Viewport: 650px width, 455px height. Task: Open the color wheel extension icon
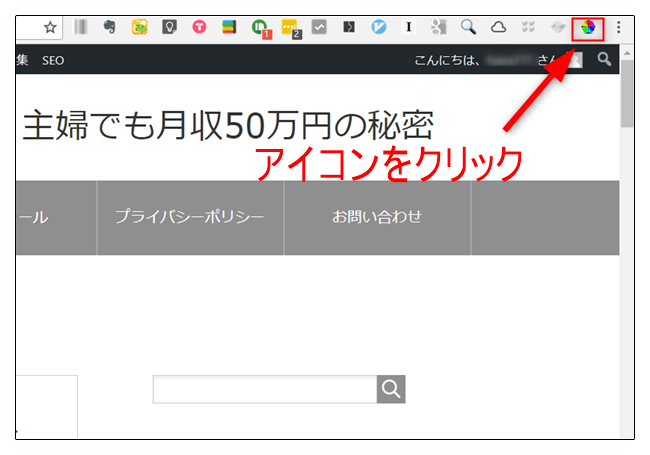[588, 28]
